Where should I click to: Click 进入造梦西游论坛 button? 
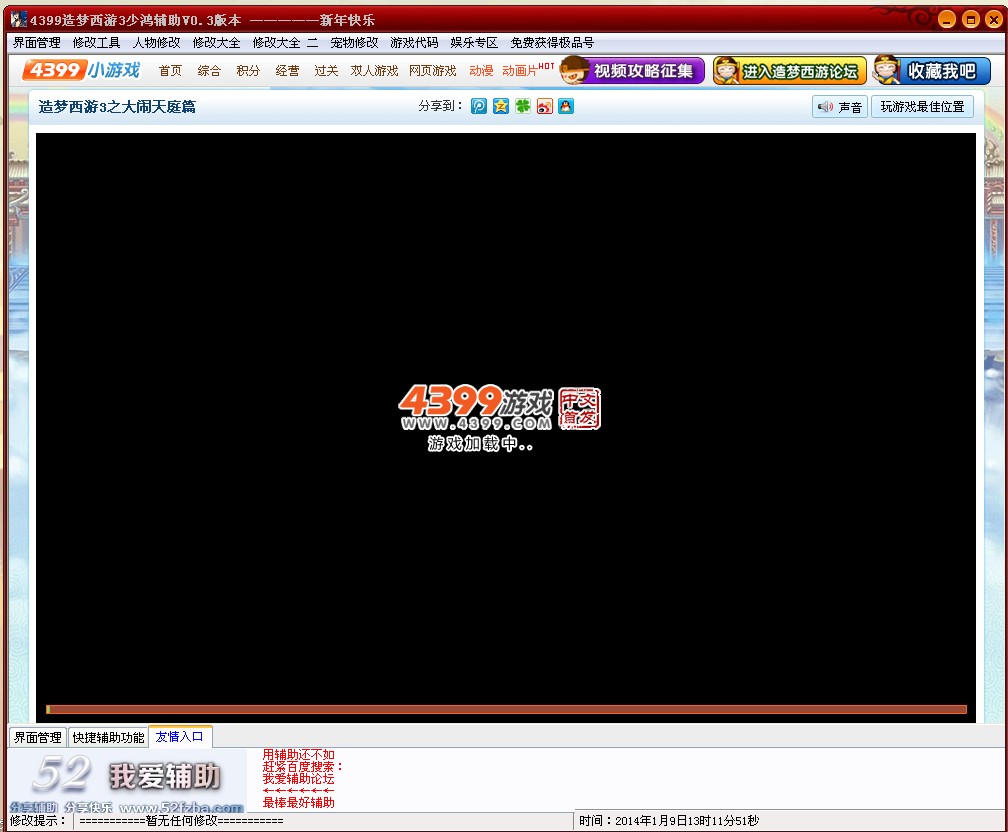pos(789,71)
